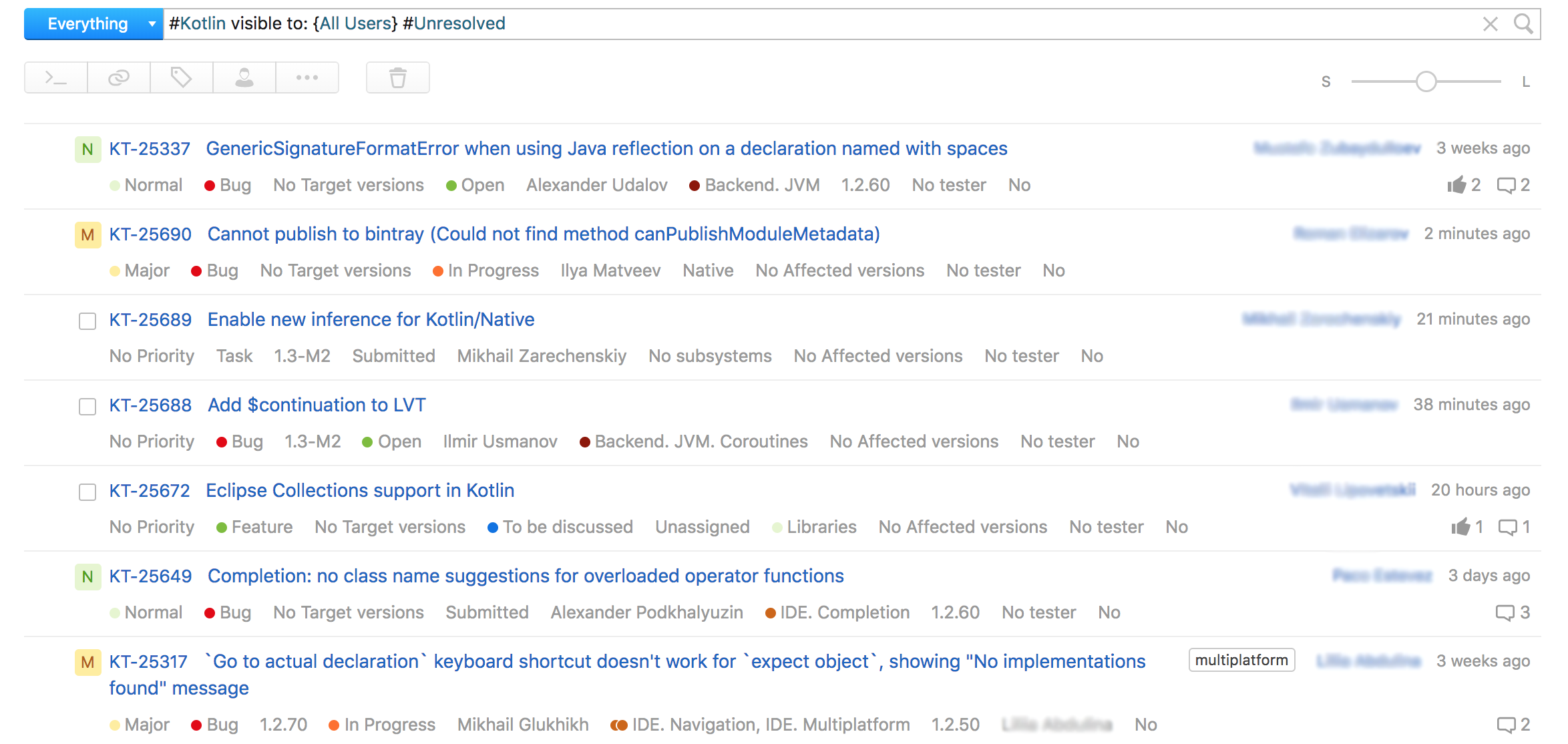Click the assignee person icon

244,78
